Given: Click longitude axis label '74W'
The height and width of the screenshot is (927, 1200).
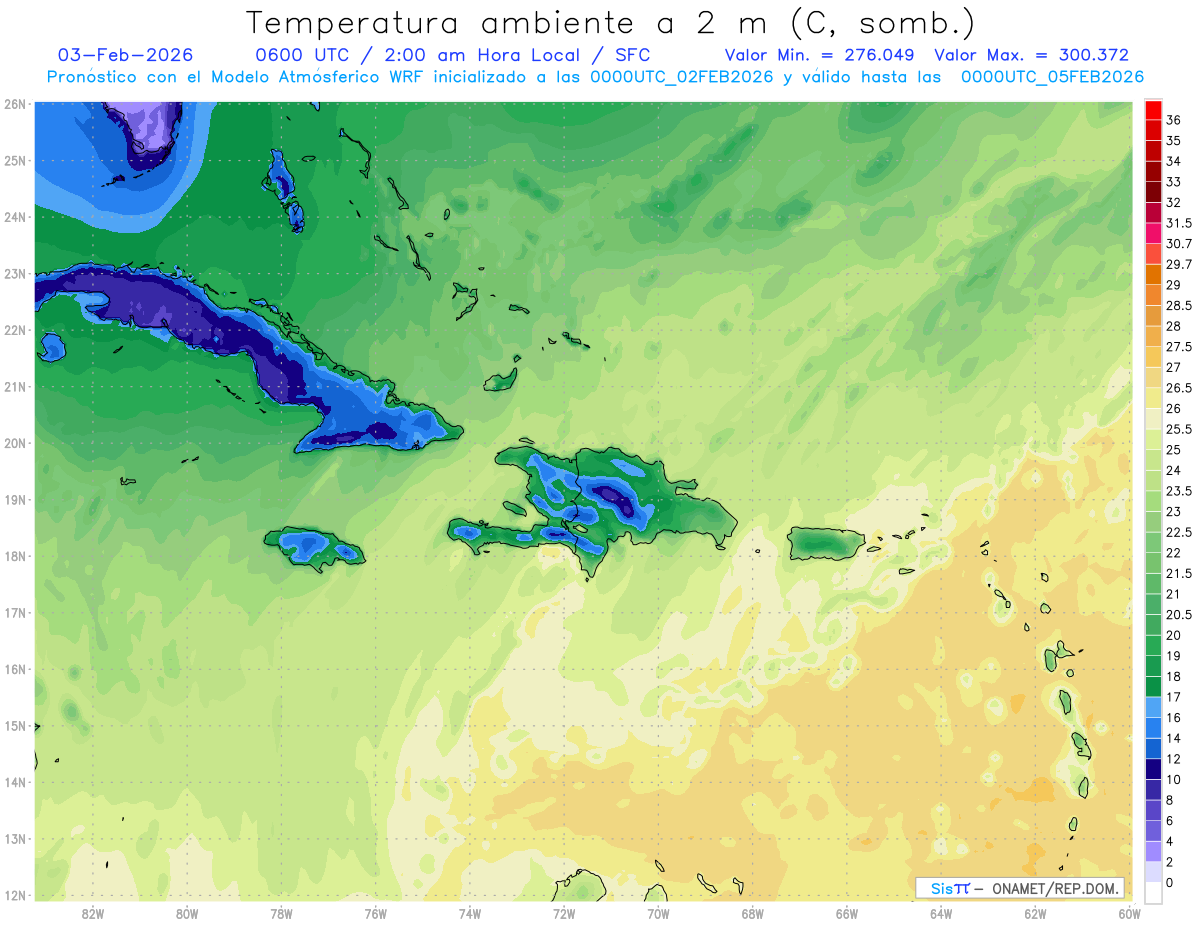Looking at the screenshot, I should (x=470, y=913).
